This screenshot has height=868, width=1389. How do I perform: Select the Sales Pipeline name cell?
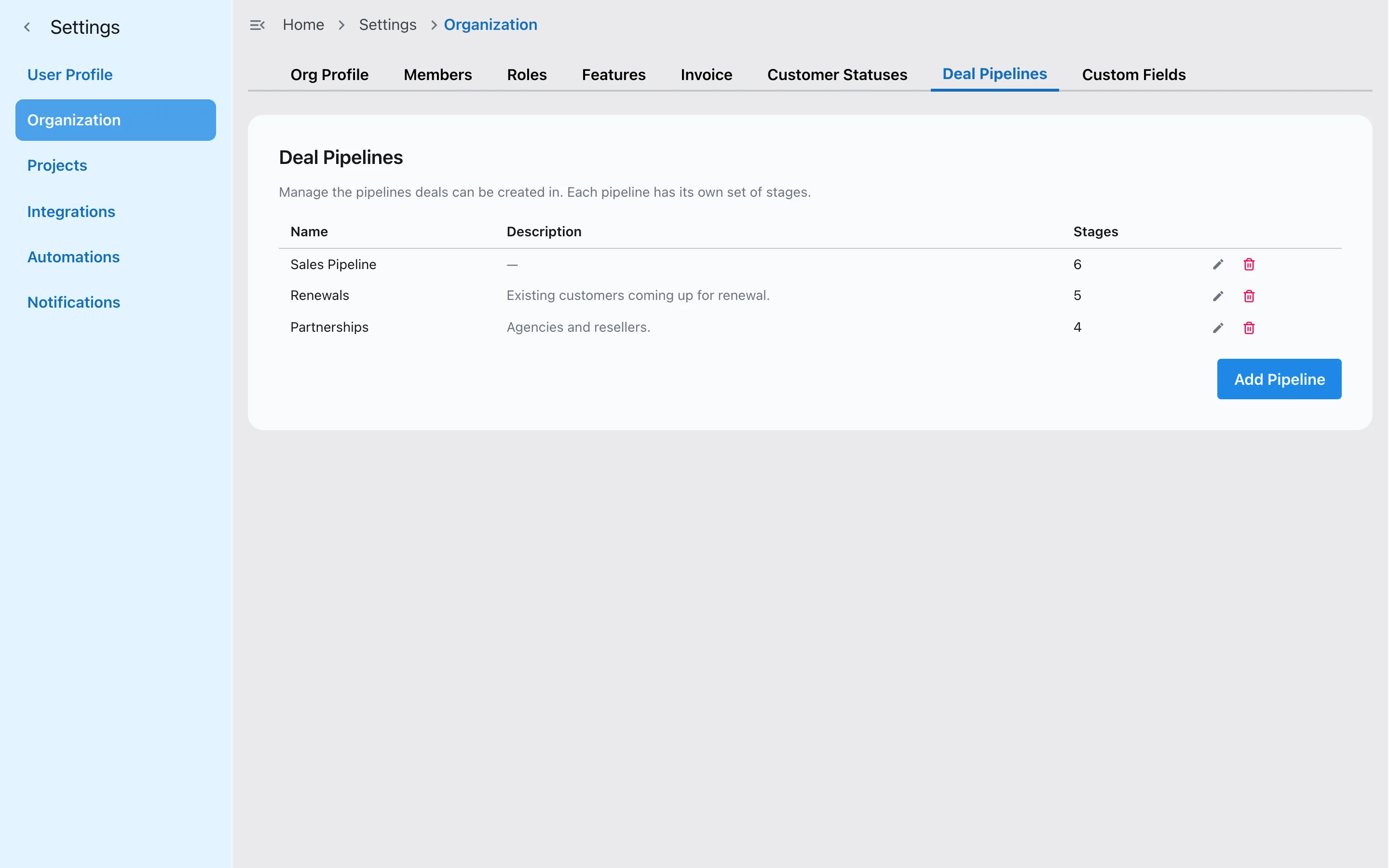[333, 264]
